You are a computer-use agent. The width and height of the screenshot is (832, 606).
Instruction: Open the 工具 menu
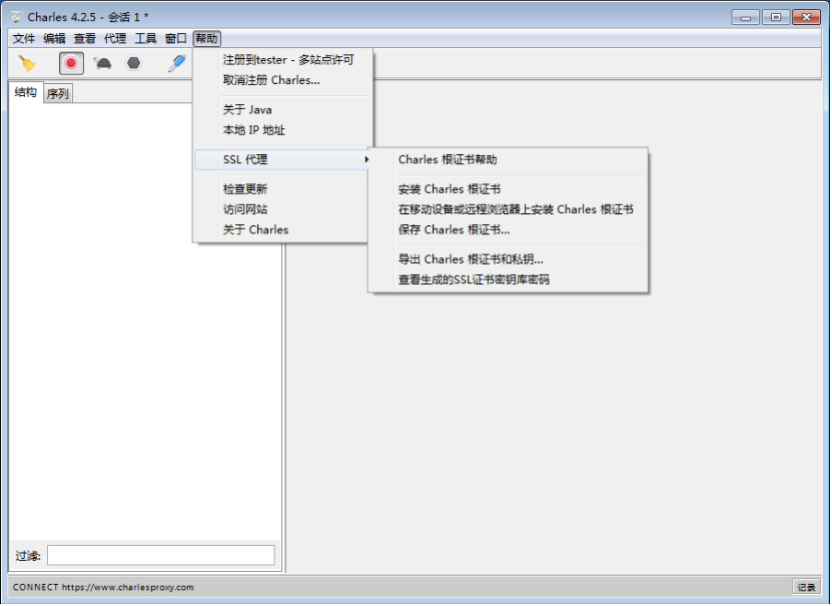point(145,39)
